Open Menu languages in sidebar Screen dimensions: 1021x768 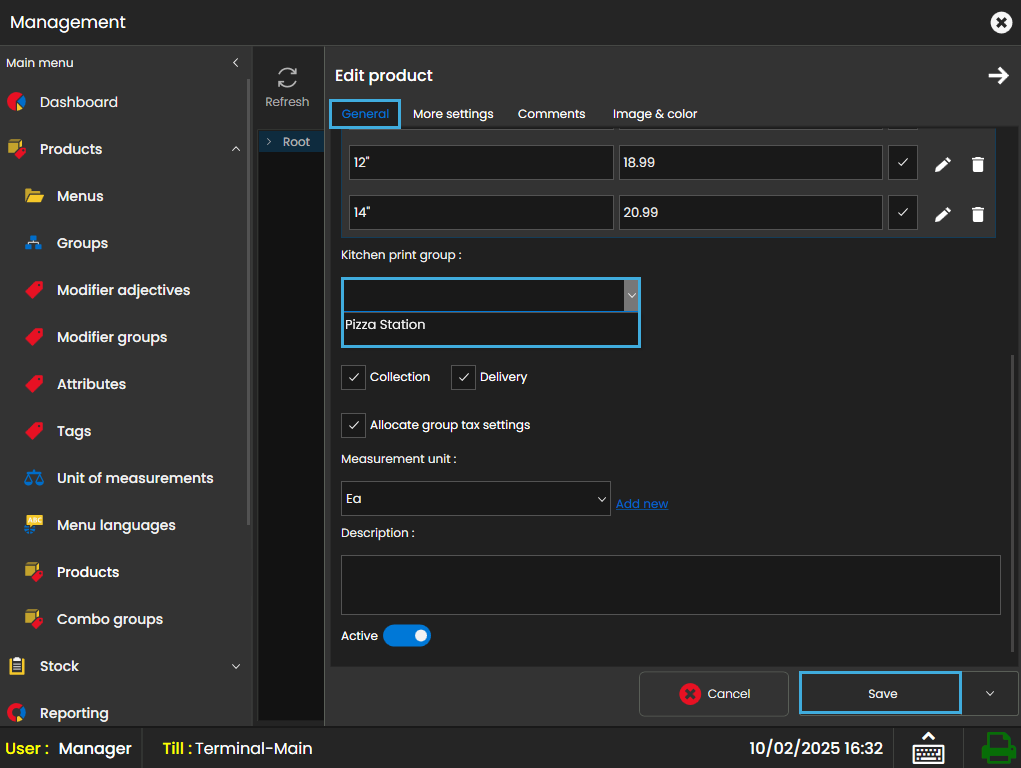116,525
